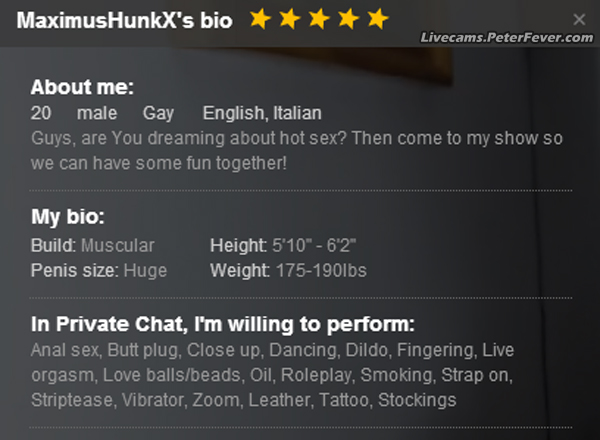Click the MaximusHunkX's bio title

(125, 20)
